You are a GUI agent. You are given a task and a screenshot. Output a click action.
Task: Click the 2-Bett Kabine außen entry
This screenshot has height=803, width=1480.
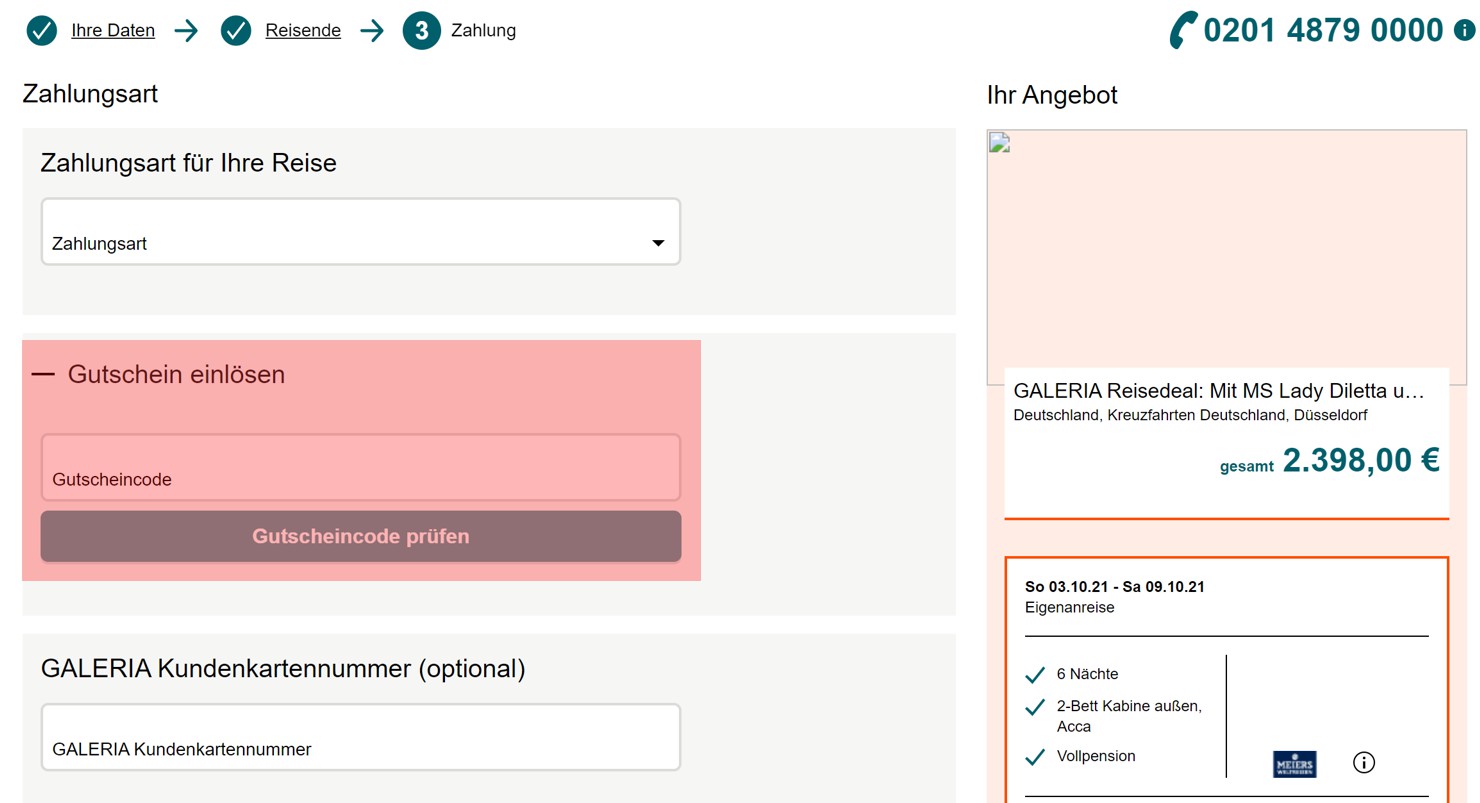[x=1129, y=716]
